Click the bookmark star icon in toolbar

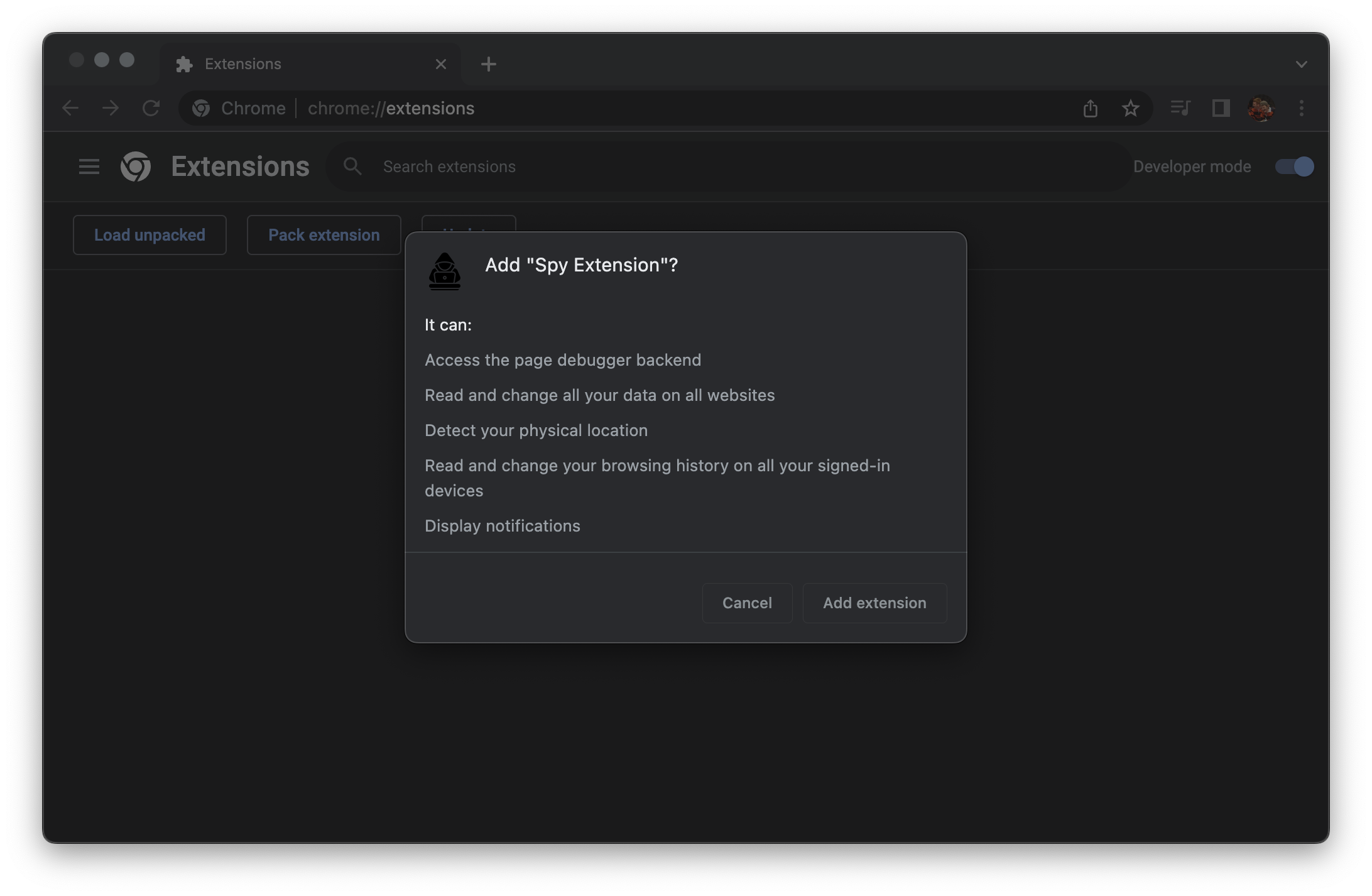coord(1131,107)
